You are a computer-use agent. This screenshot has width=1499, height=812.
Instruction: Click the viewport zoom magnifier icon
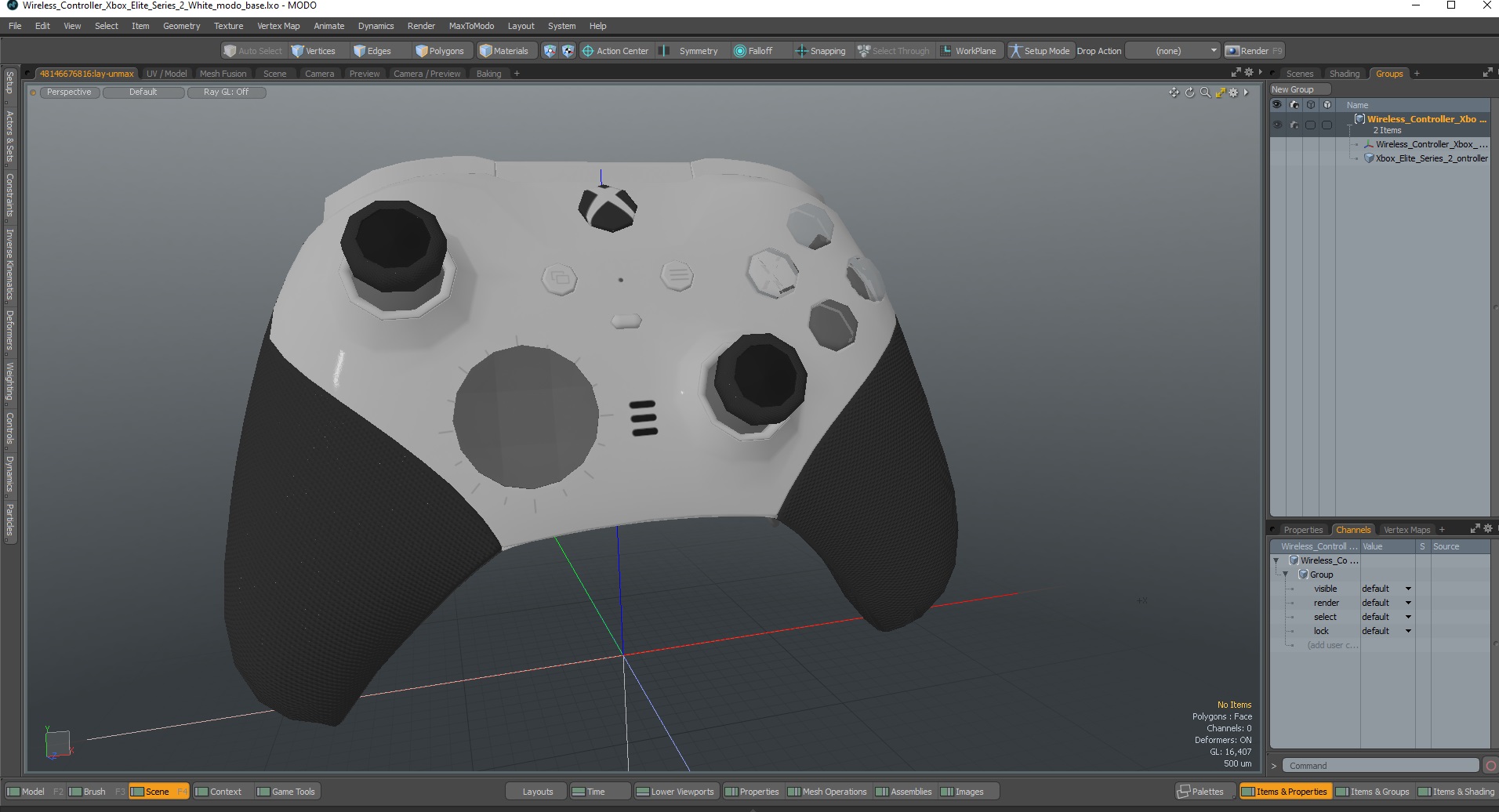1205,92
